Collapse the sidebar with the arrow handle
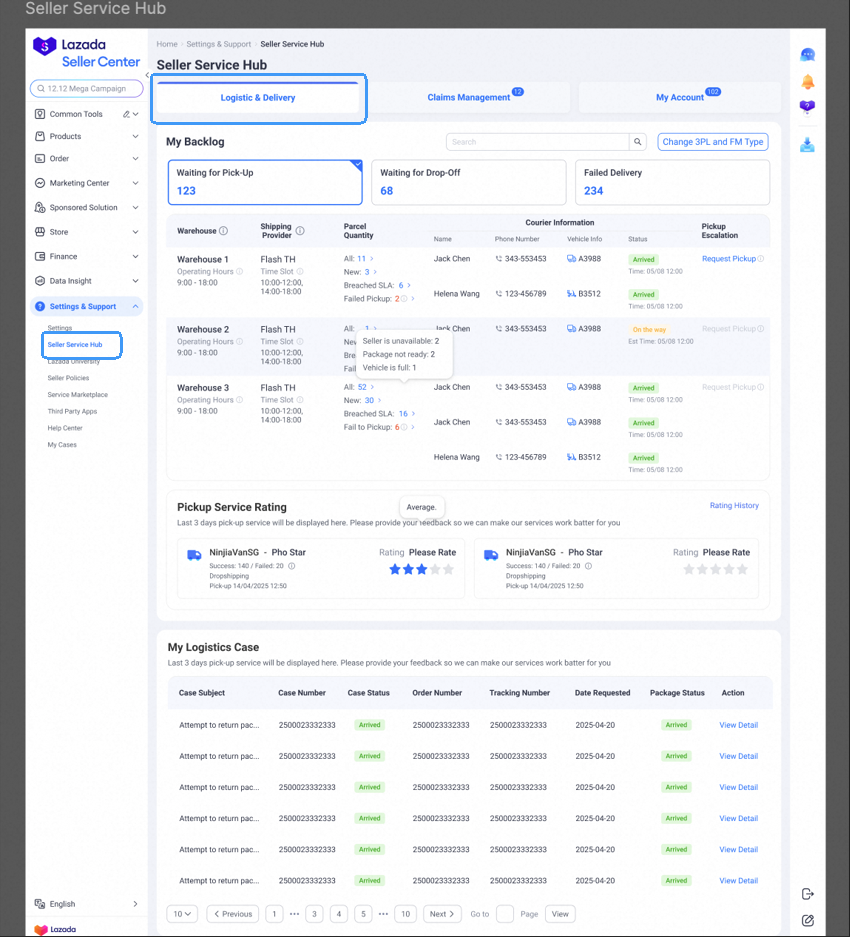Image resolution: width=850 pixels, height=937 pixels. coord(147,75)
